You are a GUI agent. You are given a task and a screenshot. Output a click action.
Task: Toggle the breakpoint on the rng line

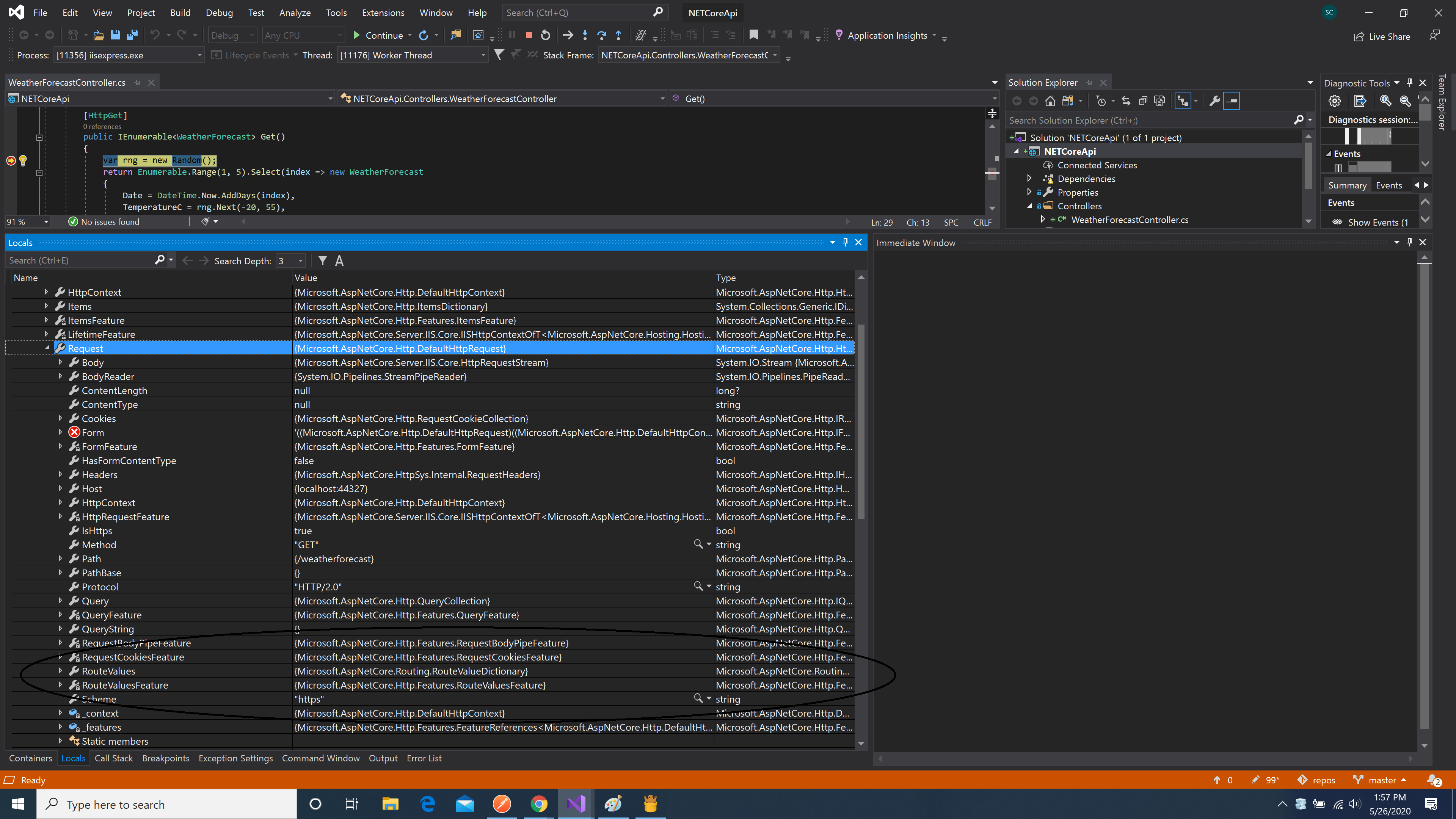point(11,160)
